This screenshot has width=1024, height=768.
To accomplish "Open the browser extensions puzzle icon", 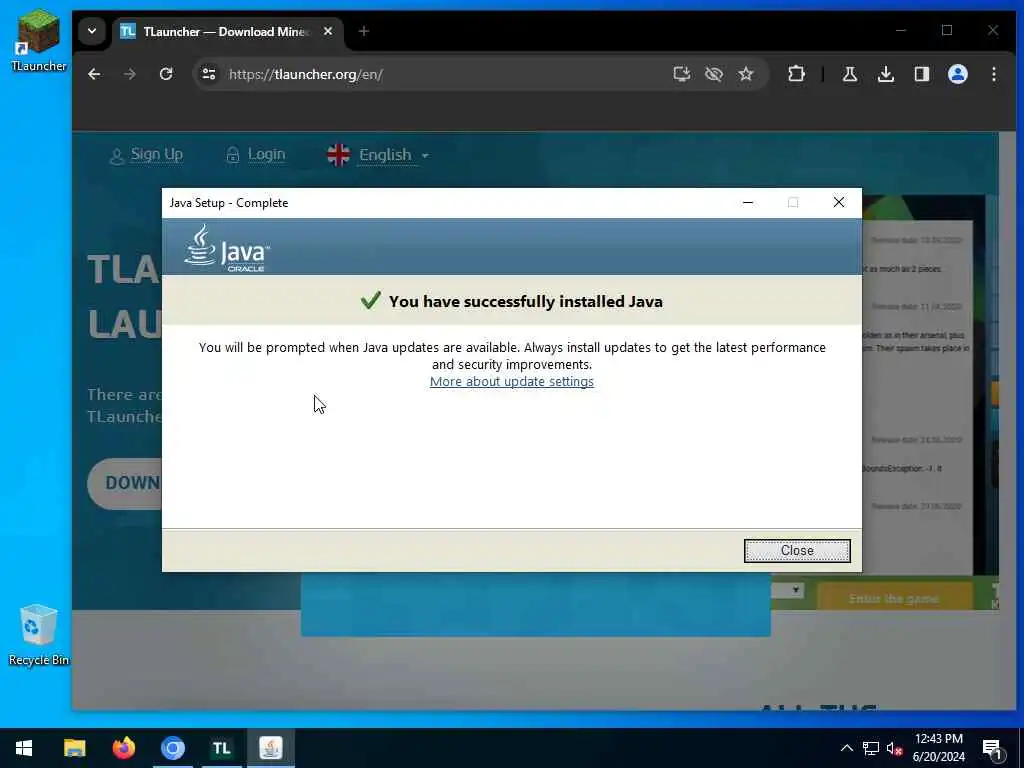I will coord(796,74).
